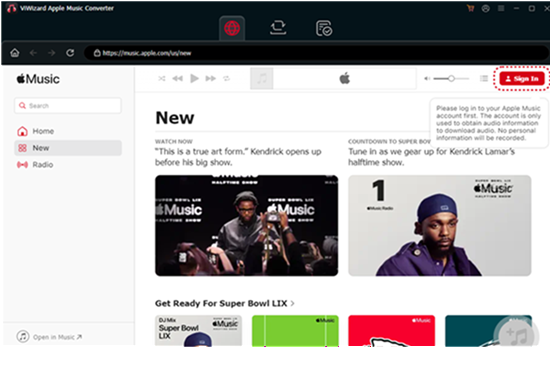This screenshot has height=376, width=550.
Task: Open the globe browser tab icon
Action: [x=232, y=28]
